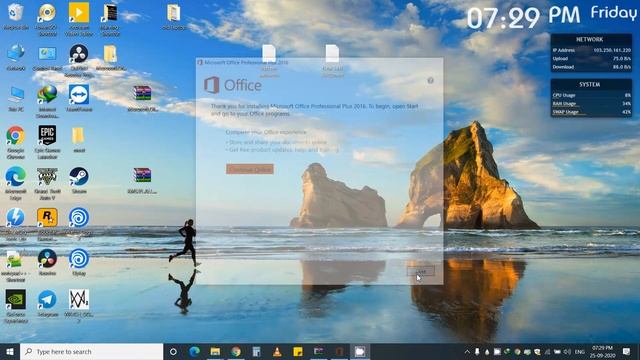Click the NETWORK desktop widget header
Screen dimensions: 640x360
590,40
